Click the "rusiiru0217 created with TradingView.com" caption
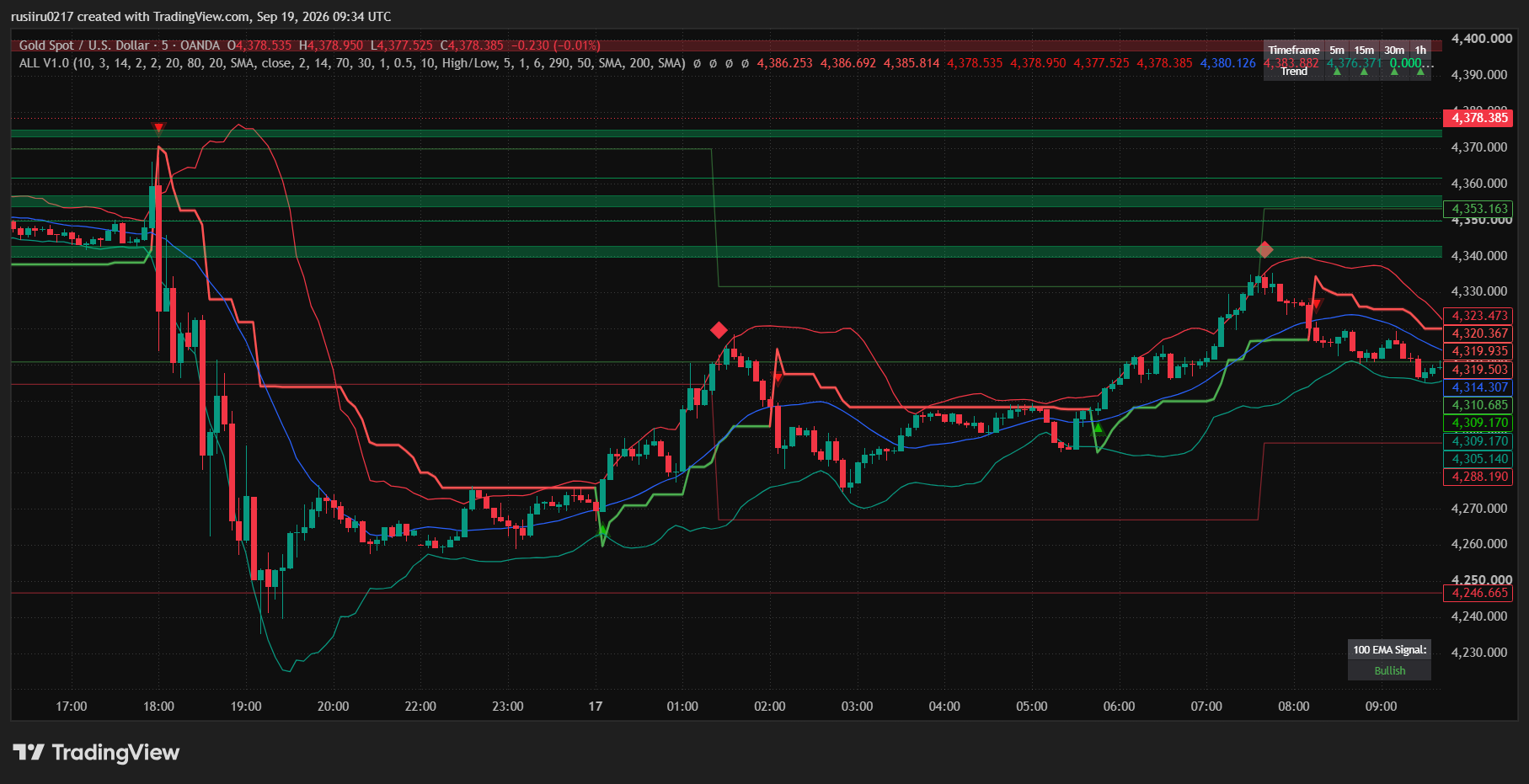Image resolution: width=1529 pixels, height=784 pixels. (130, 17)
